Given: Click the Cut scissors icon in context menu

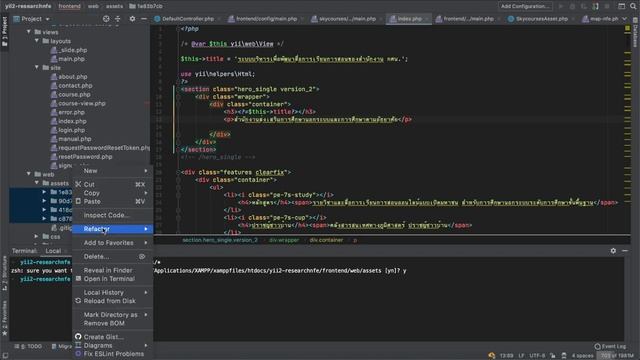Looking at the screenshot, I should [x=78, y=184].
